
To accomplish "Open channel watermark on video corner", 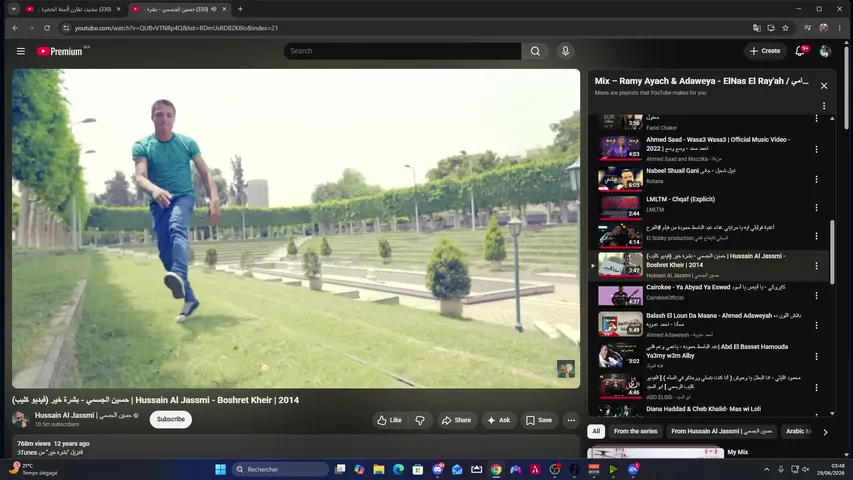I will point(566,369).
